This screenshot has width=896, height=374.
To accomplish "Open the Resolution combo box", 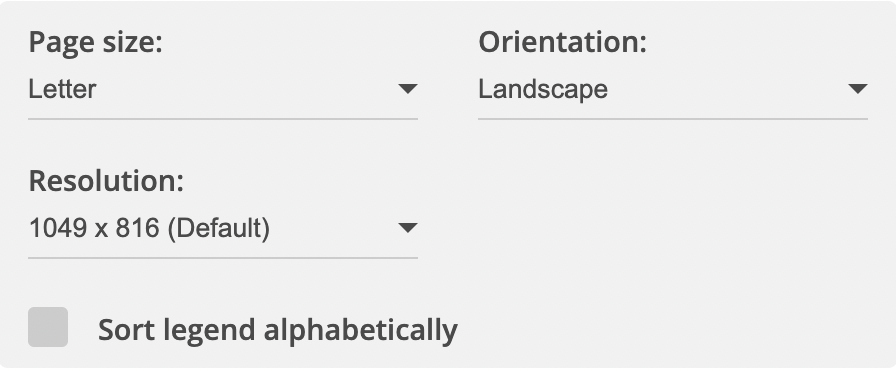I will coord(223,229).
